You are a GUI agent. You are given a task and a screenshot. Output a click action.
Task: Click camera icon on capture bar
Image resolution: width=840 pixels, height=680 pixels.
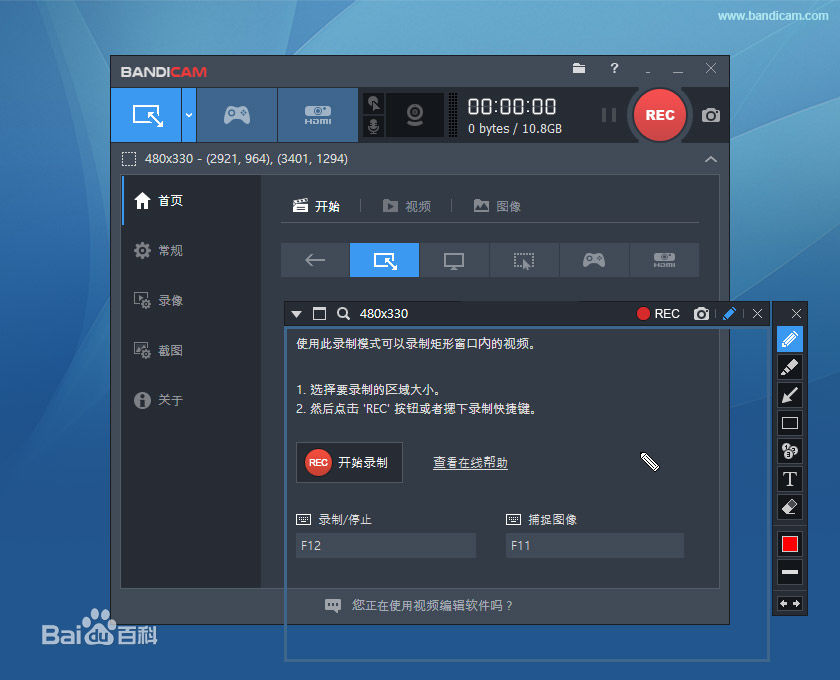tap(701, 313)
